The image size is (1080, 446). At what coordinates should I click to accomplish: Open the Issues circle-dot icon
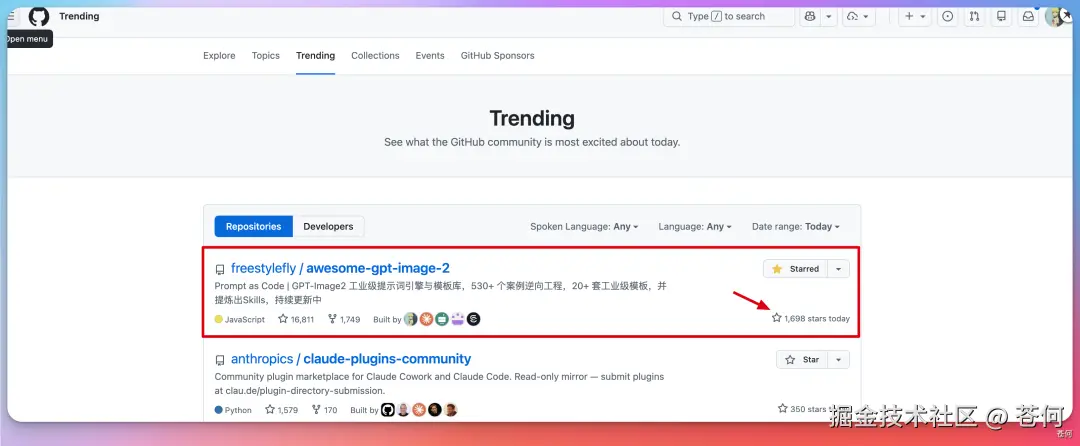(x=948, y=17)
